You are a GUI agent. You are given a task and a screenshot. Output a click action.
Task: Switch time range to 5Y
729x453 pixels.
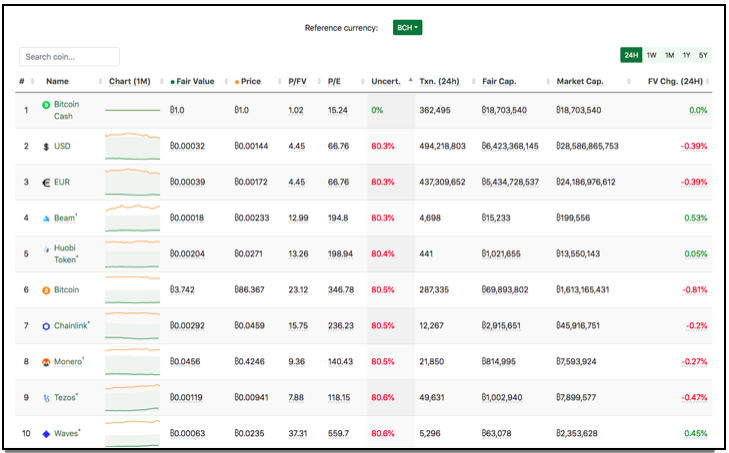703,55
